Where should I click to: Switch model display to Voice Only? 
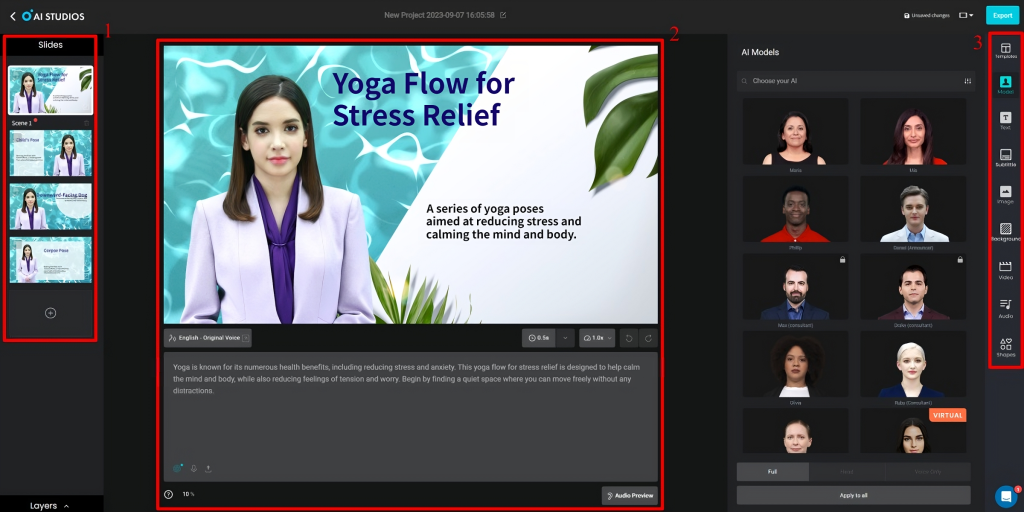[929, 471]
